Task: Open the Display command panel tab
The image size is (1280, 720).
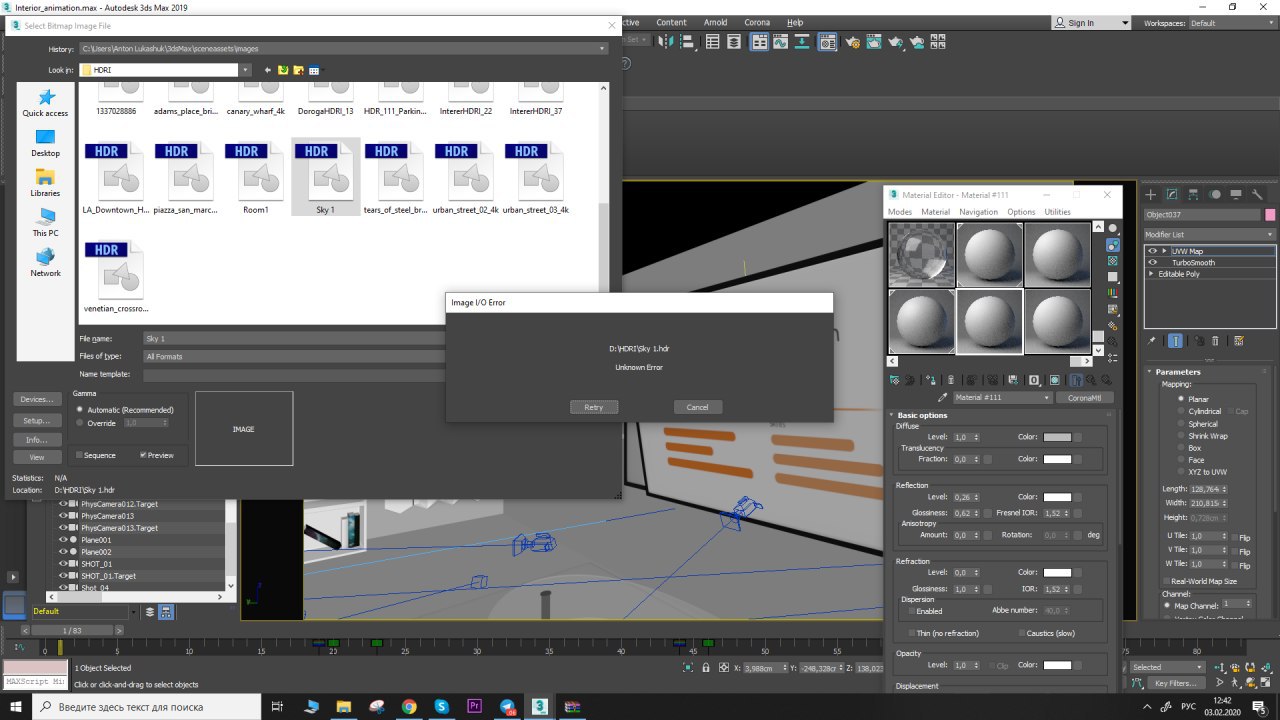Action: click(x=1236, y=195)
